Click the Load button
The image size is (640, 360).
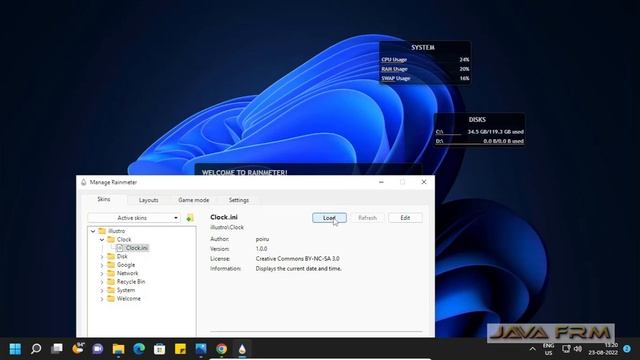329,218
